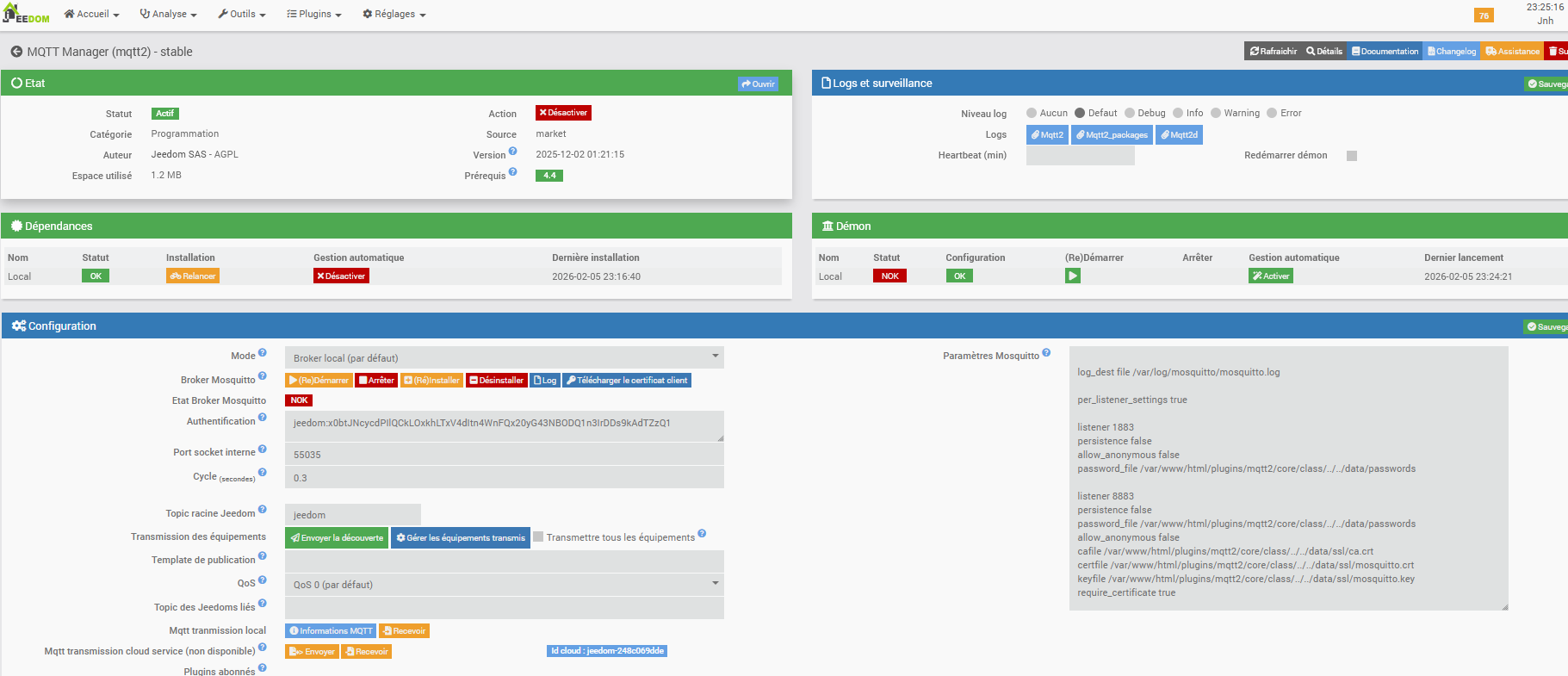The width and height of the screenshot is (1568, 676).
Task: Stop the Mosquitto broker with Arrêter
Action: coord(376,381)
